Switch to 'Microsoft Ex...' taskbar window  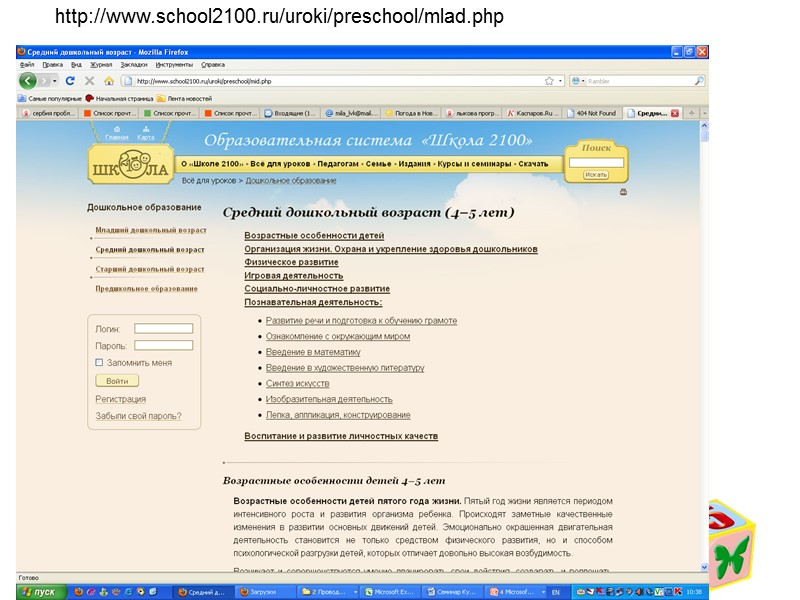click(389, 592)
